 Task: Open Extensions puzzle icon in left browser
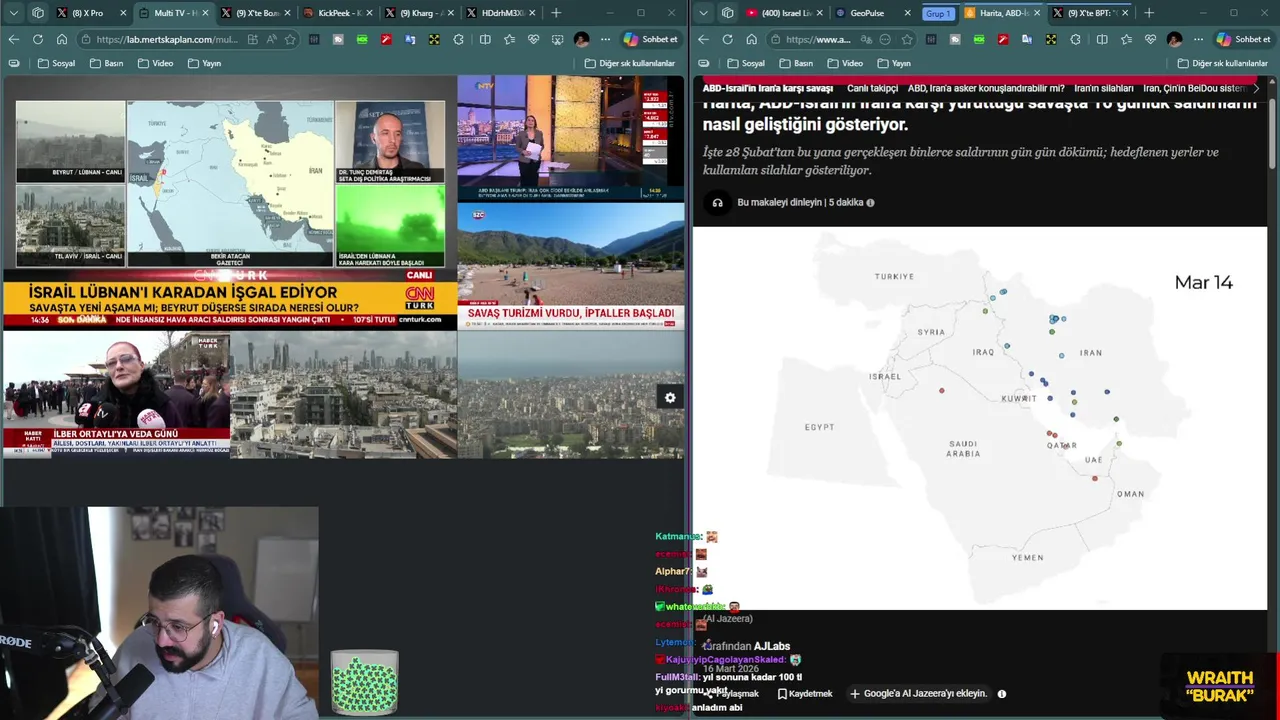tap(459, 39)
